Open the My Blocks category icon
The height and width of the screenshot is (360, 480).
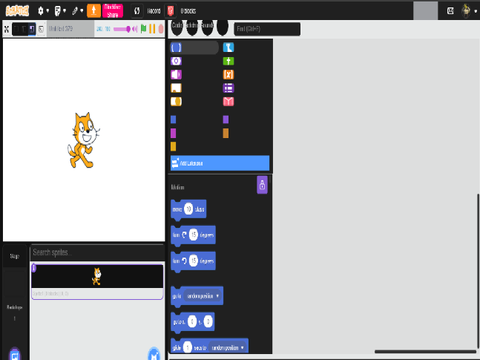228,101
